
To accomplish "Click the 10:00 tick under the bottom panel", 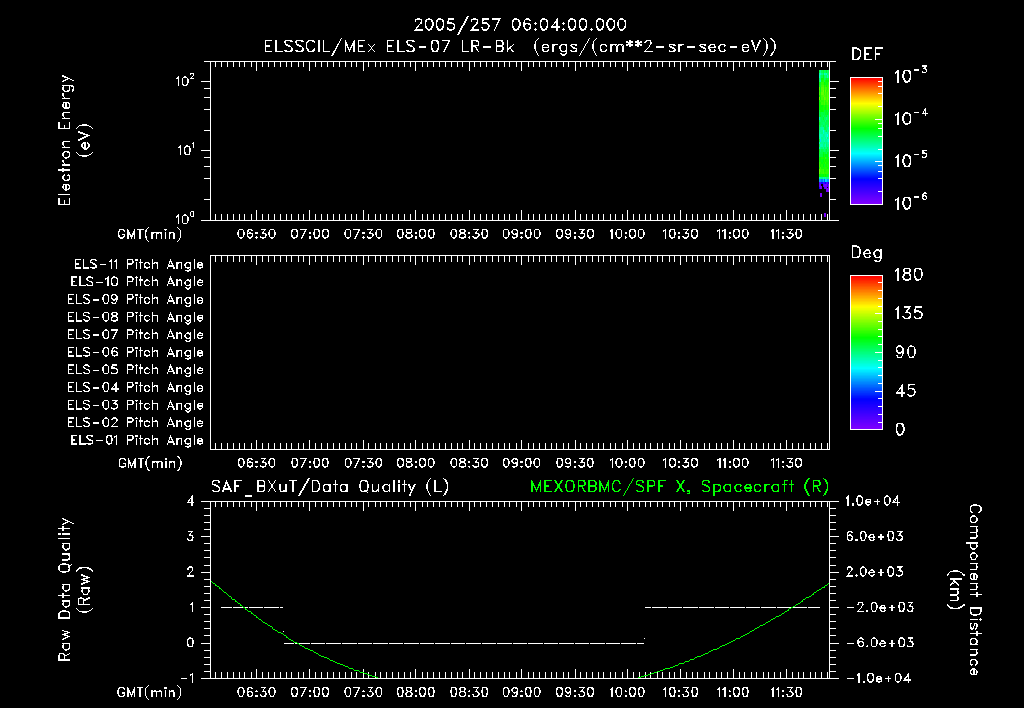I will (x=627, y=692).
